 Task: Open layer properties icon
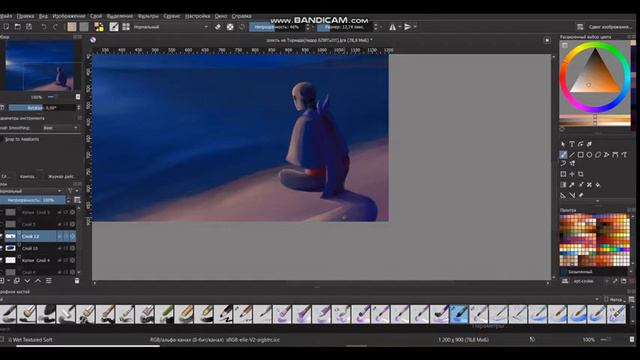click(49, 281)
